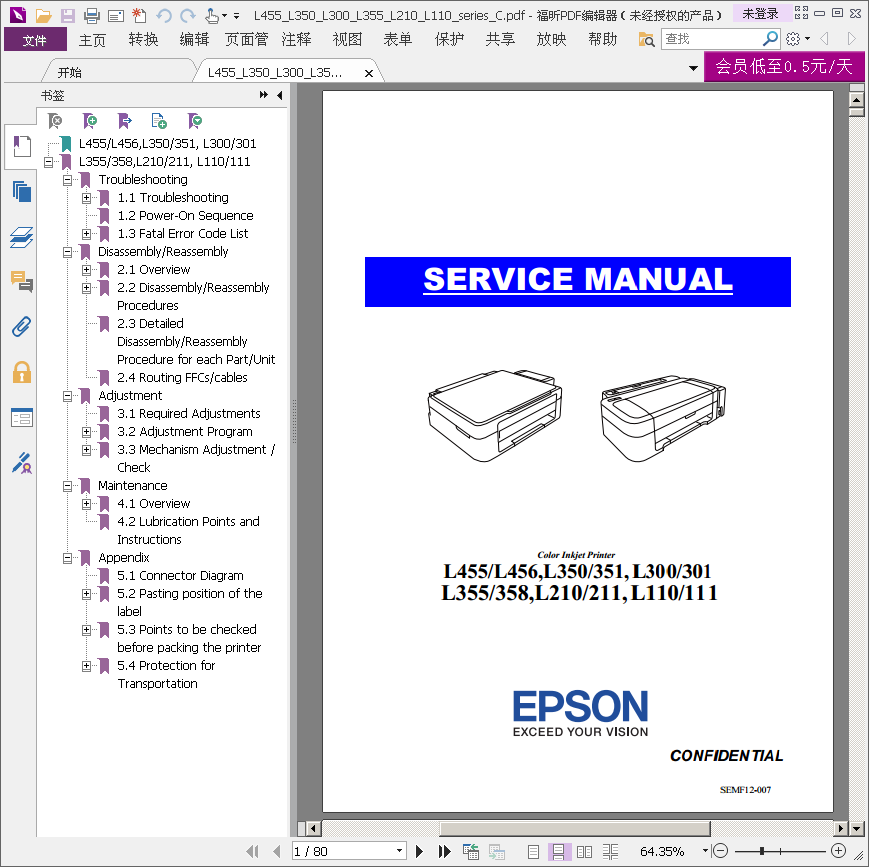Select the 2.4 Routing FFCs/cables bookmark
869x867 pixels.
coord(182,378)
